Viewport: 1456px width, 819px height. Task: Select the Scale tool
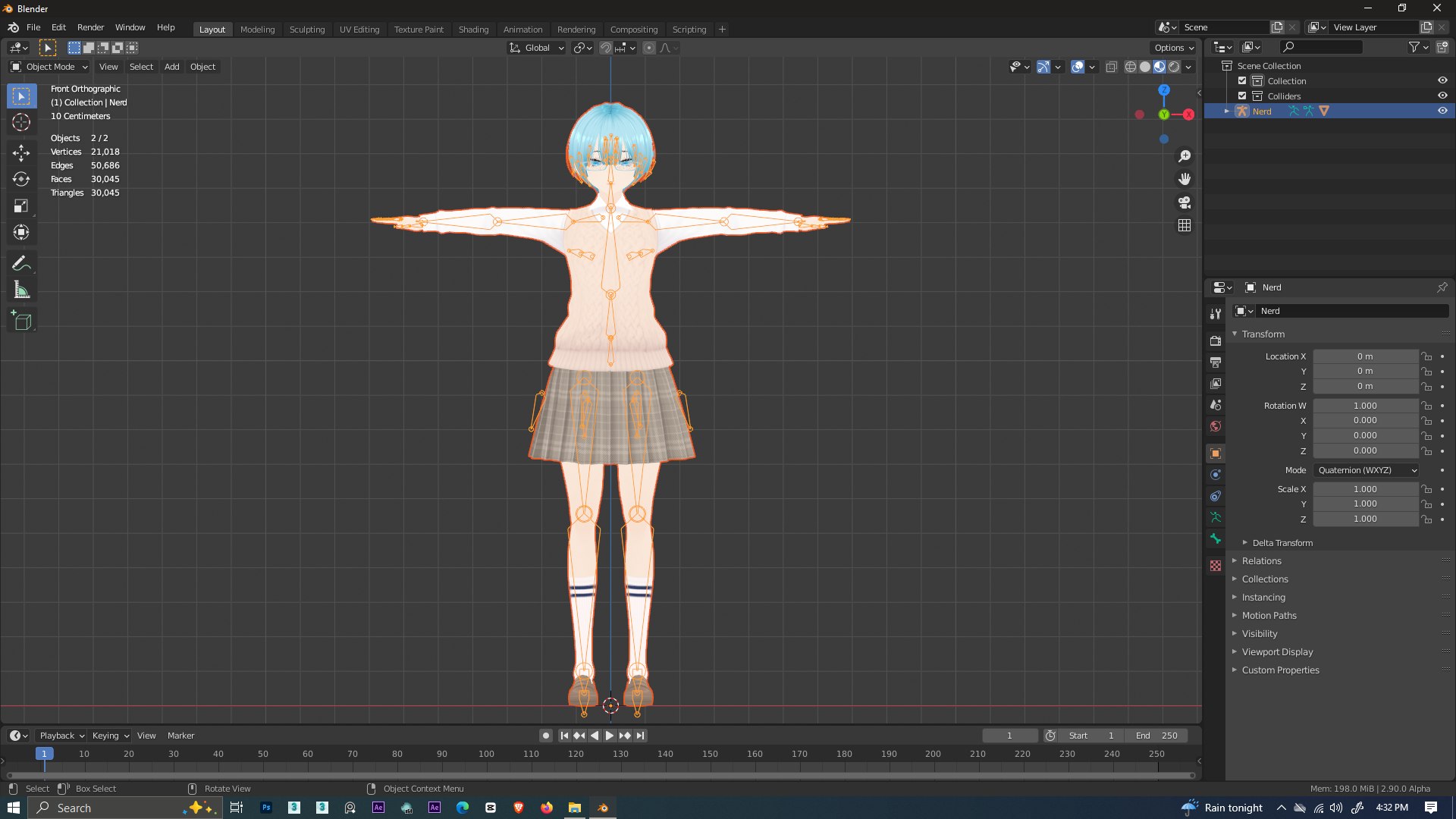tap(21, 206)
